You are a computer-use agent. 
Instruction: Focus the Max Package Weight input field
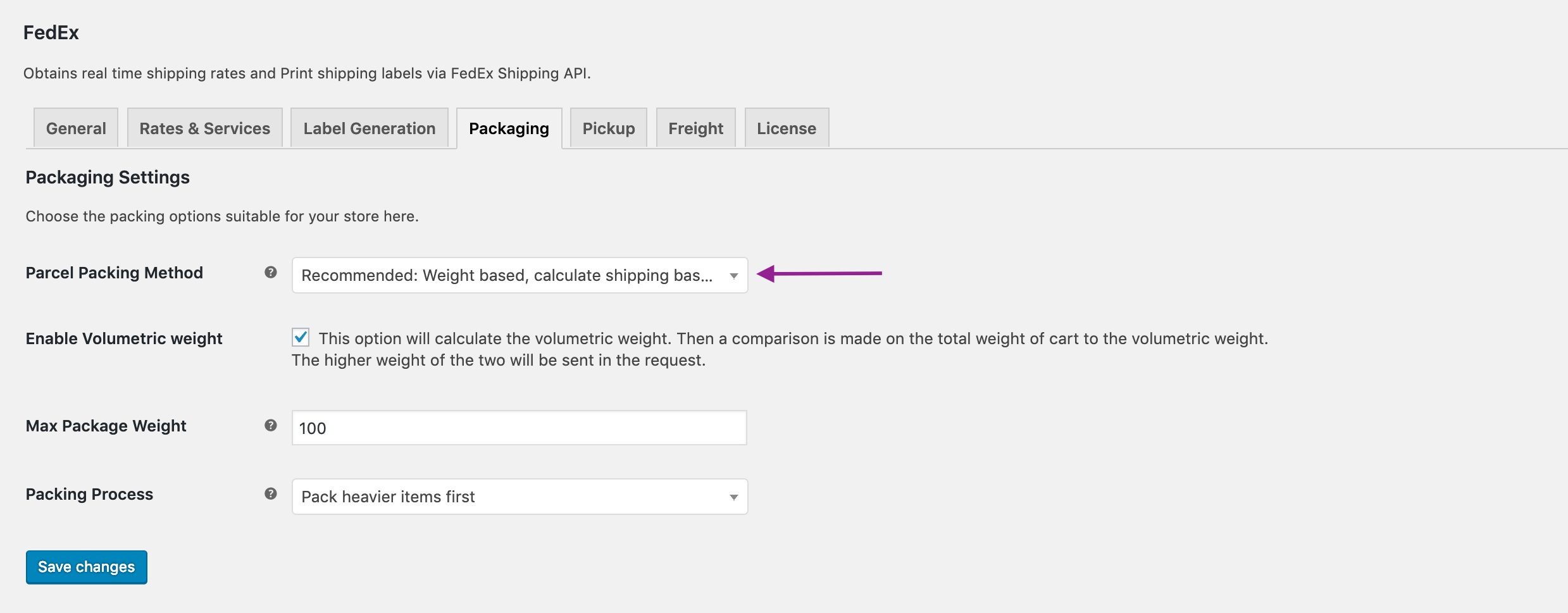tap(520, 428)
